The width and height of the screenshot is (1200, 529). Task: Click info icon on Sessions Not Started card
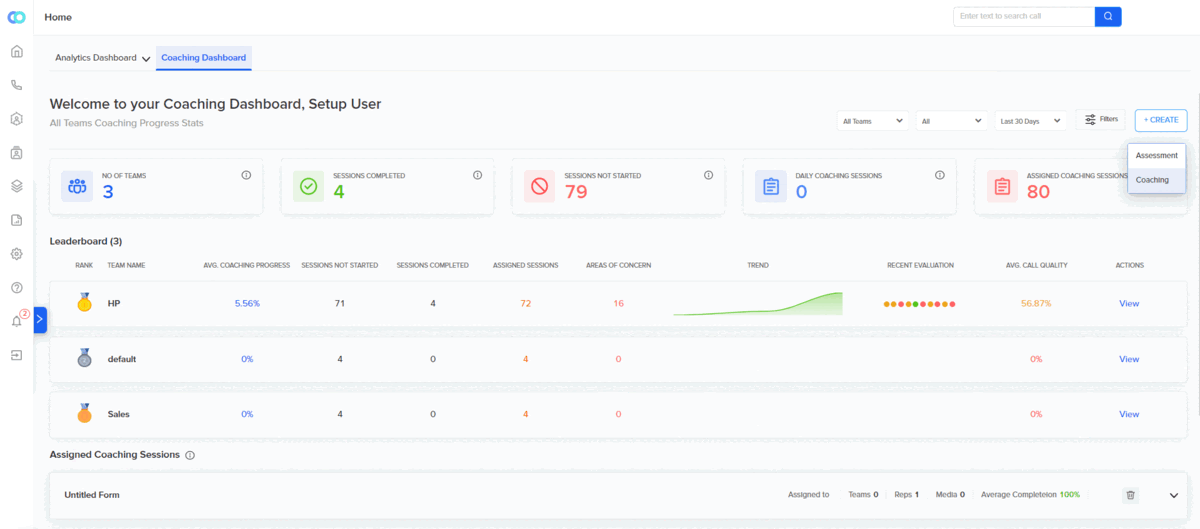pyautogui.click(x=708, y=175)
